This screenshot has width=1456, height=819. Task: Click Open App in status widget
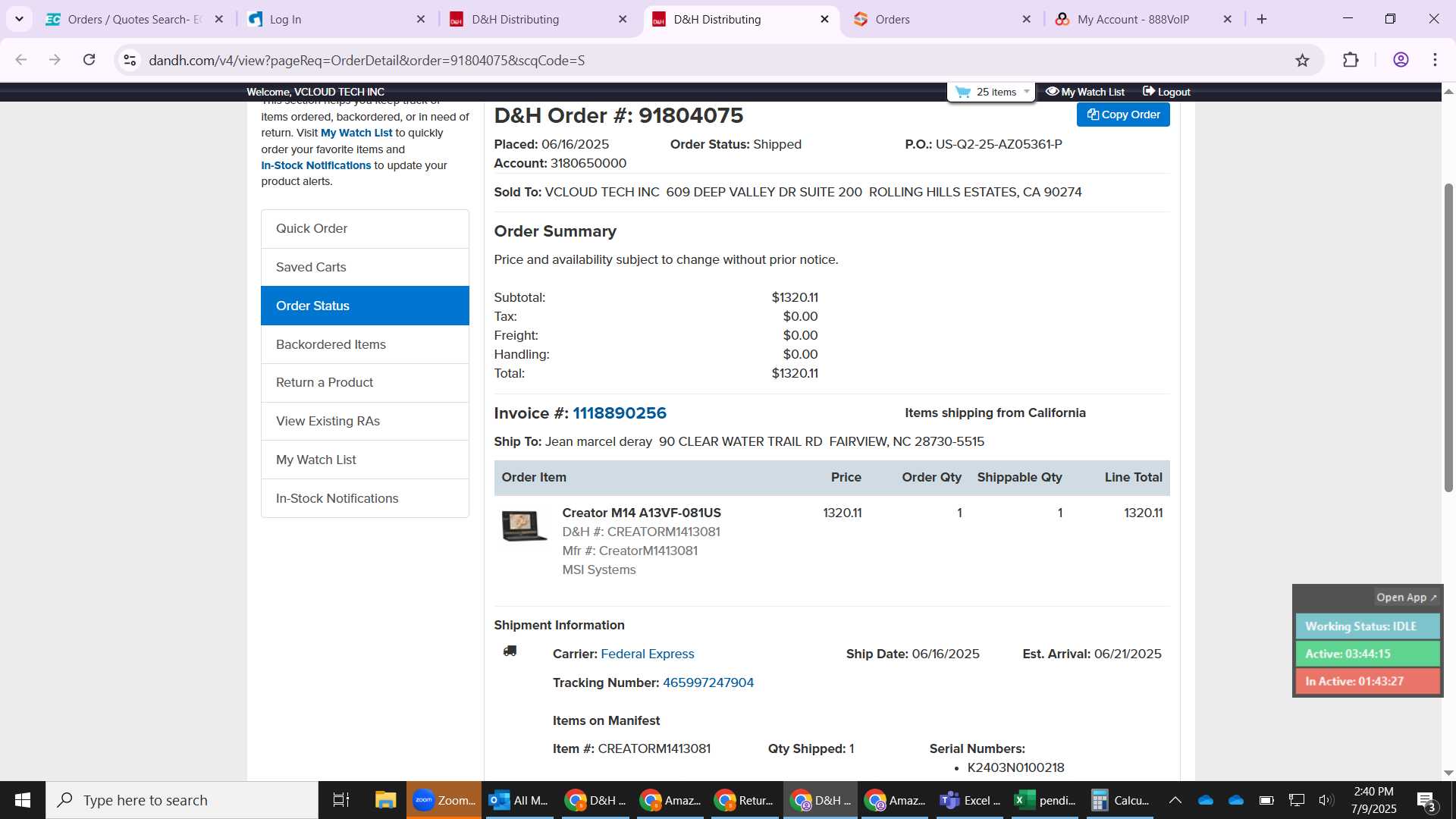tap(1406, 598)
